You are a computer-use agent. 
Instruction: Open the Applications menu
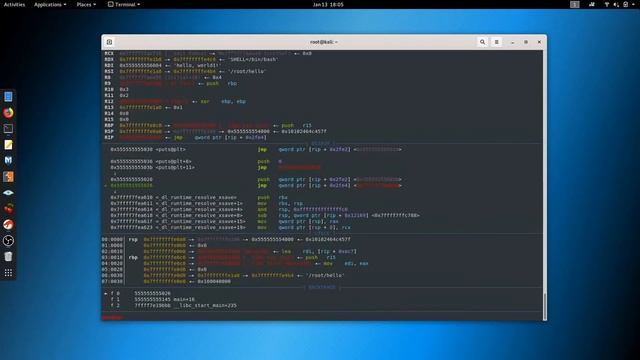coord(50,4)
